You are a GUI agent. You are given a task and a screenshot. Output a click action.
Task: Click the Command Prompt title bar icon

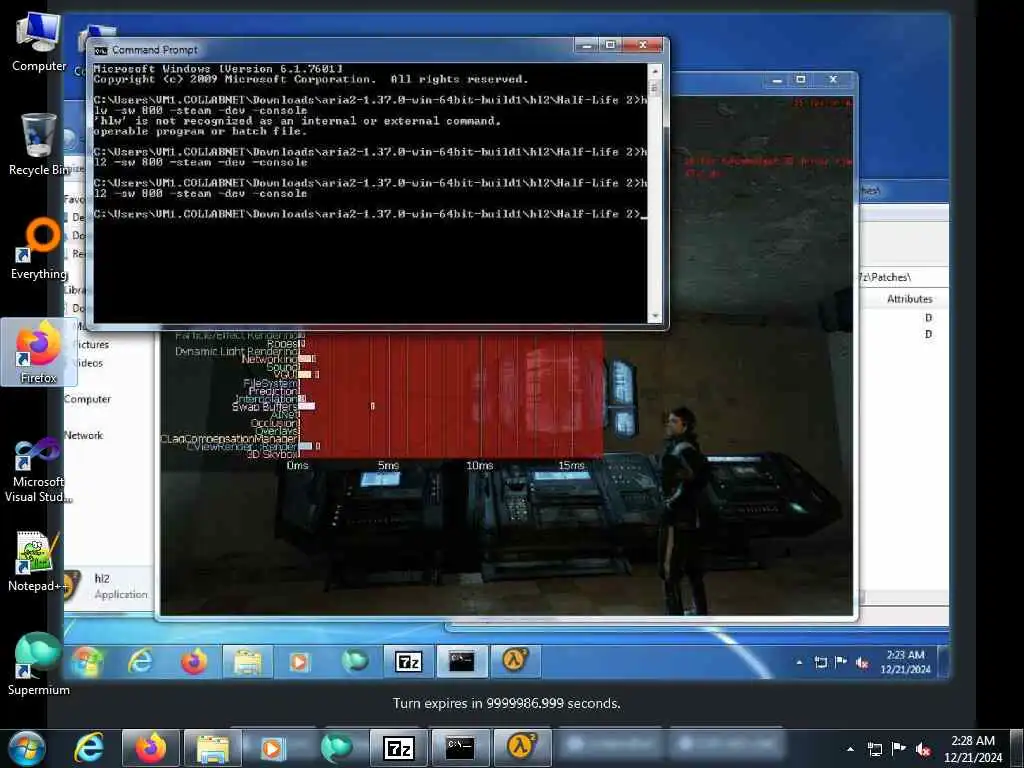(101, 50)
